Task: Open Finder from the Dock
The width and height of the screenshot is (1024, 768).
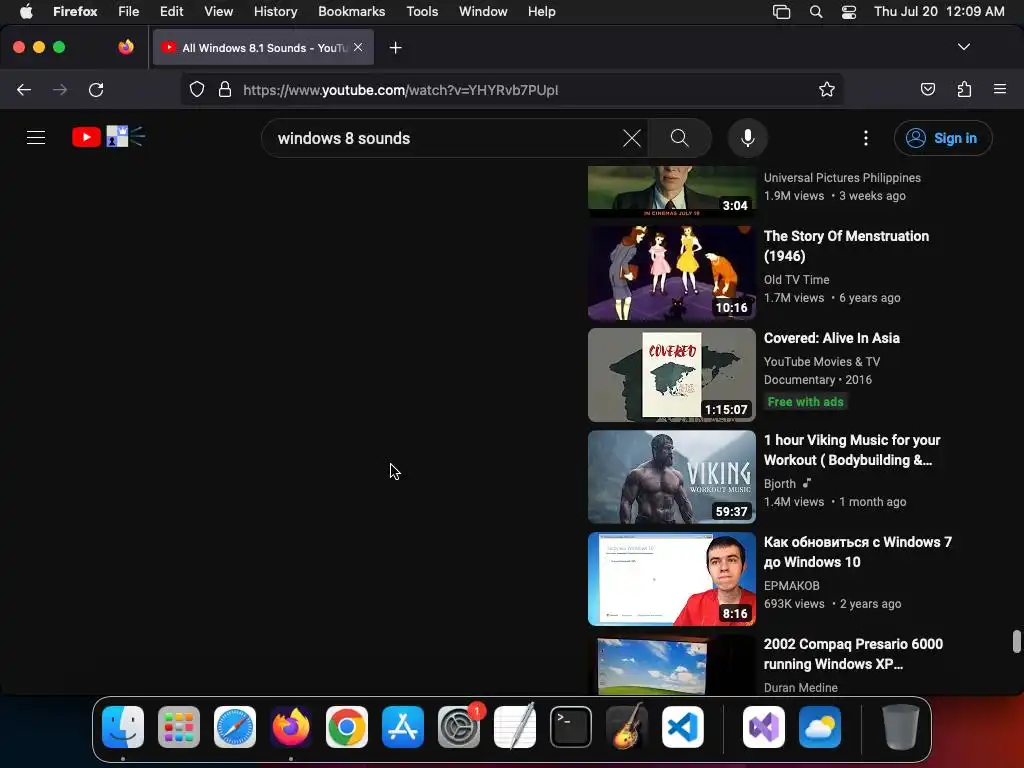Action: (x=123, y=727)
